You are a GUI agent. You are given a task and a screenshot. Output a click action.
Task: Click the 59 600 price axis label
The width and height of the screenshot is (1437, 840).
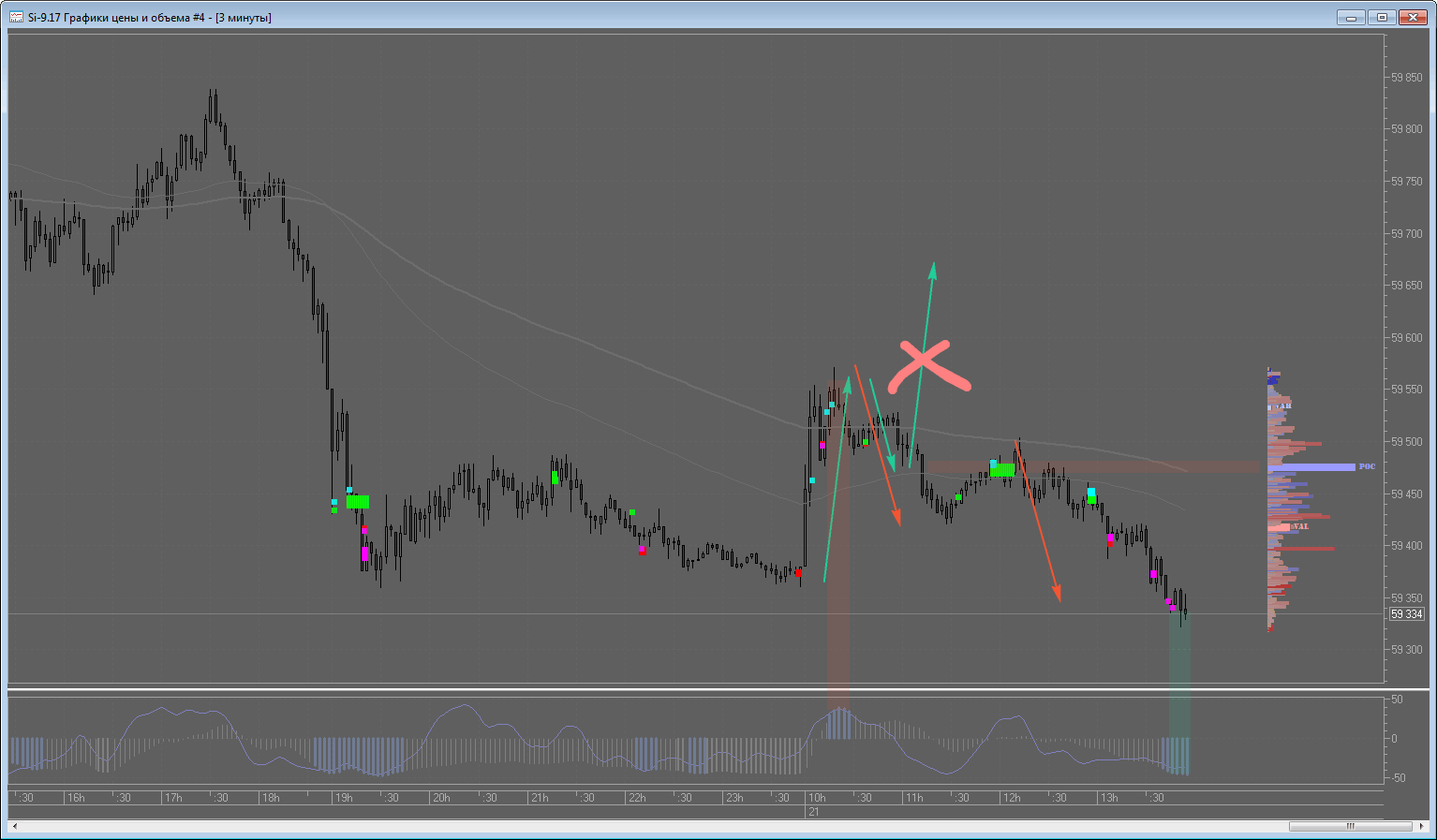(x=1407, y=338)
